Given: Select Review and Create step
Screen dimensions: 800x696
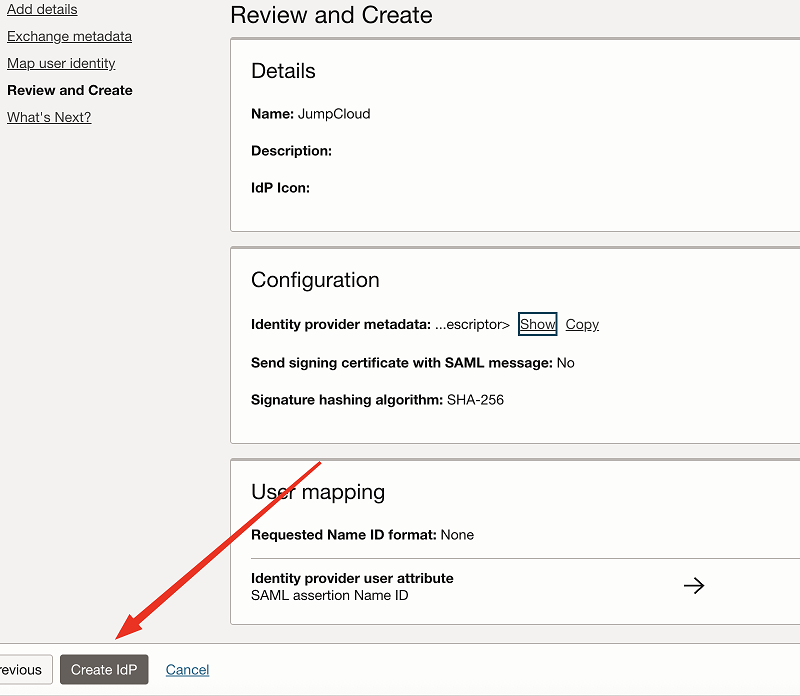Looking at the screenshot, I should coord(70,90).
